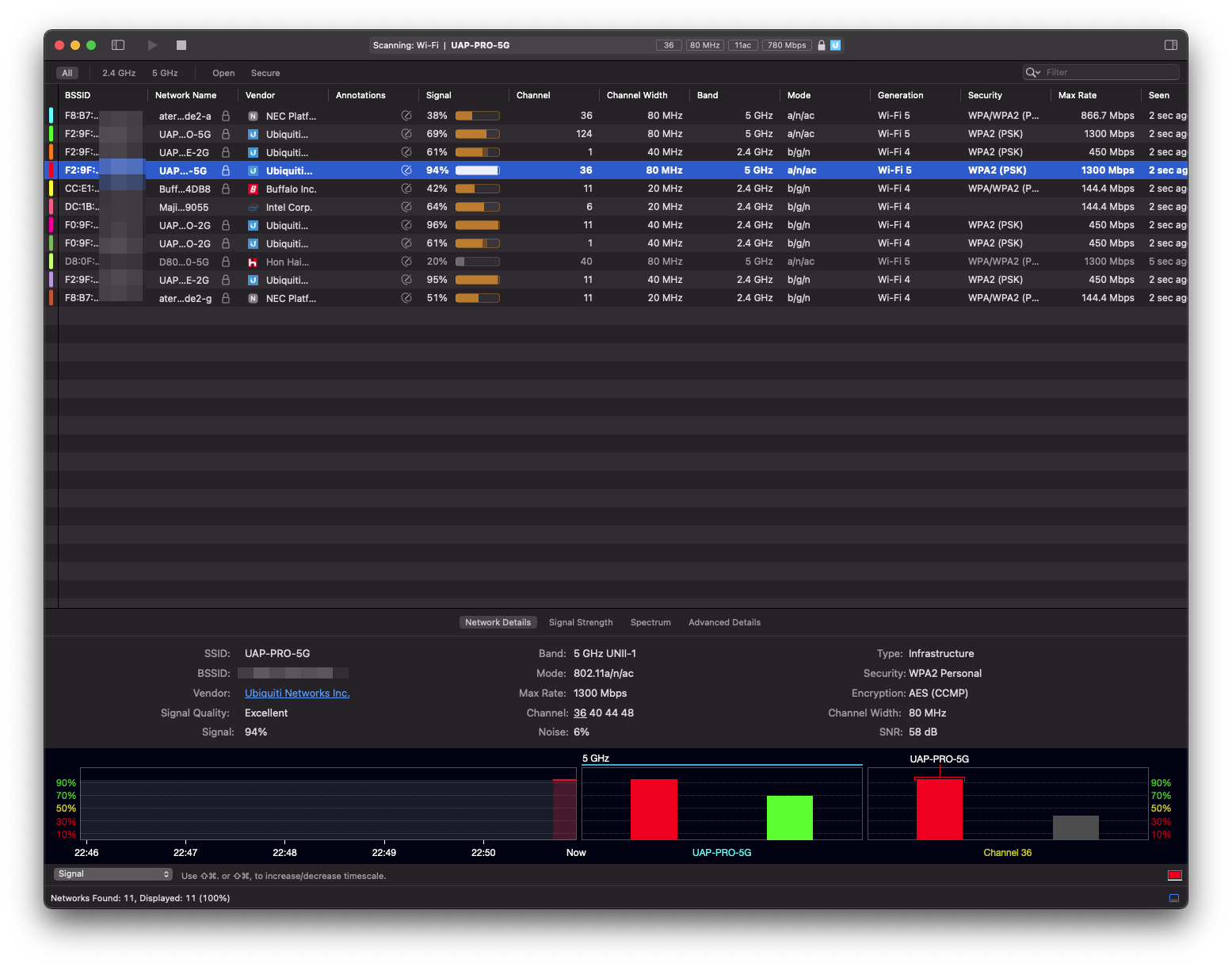
Task: Switch to the Signal Strength tab
Action: [x=581, y=622]
